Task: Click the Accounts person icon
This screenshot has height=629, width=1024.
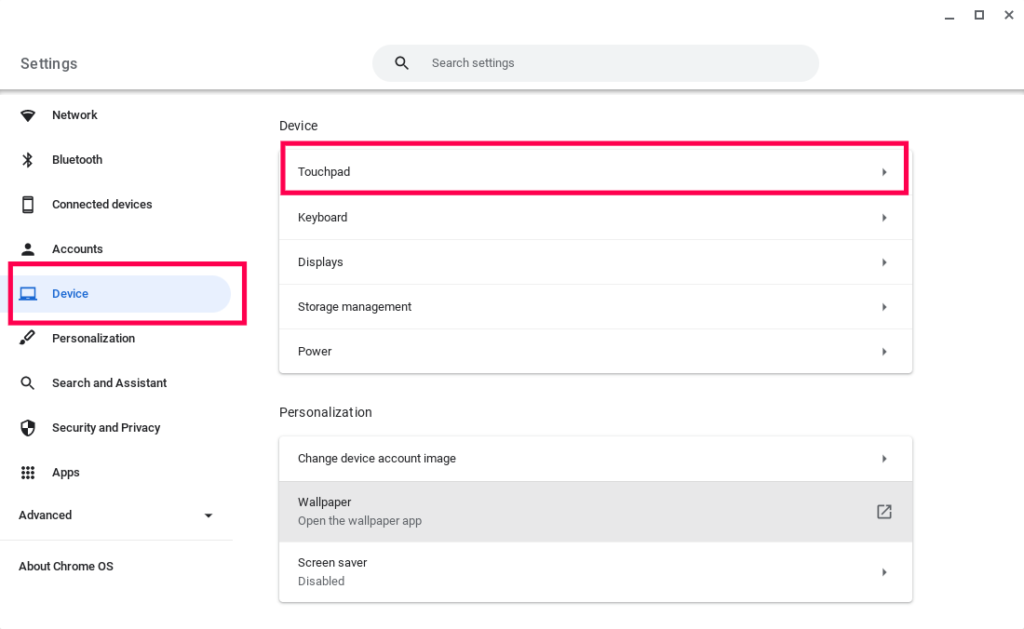Action: click(x=27, y=249)
